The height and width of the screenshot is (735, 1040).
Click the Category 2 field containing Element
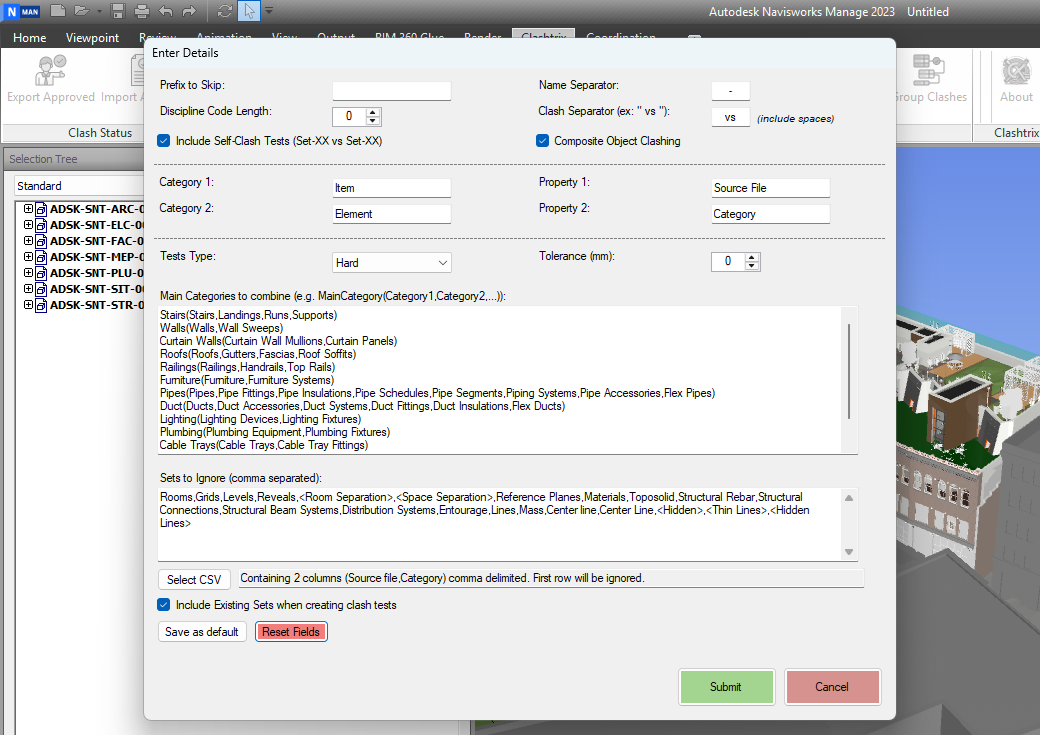391,214
